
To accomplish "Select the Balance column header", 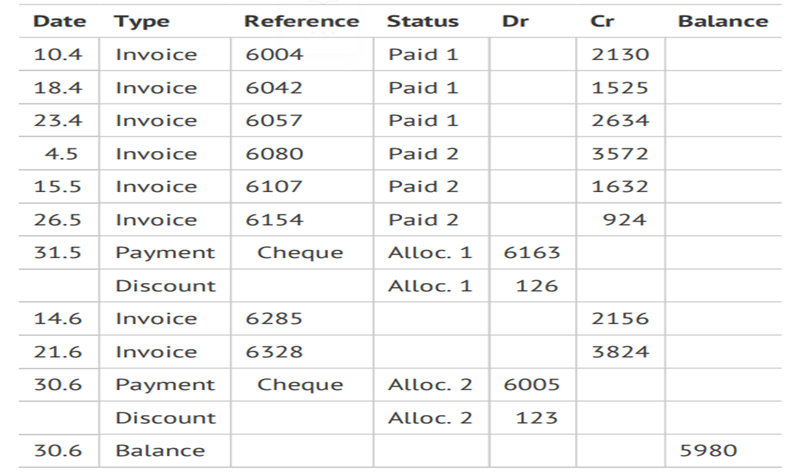I will tap(723, 21).
